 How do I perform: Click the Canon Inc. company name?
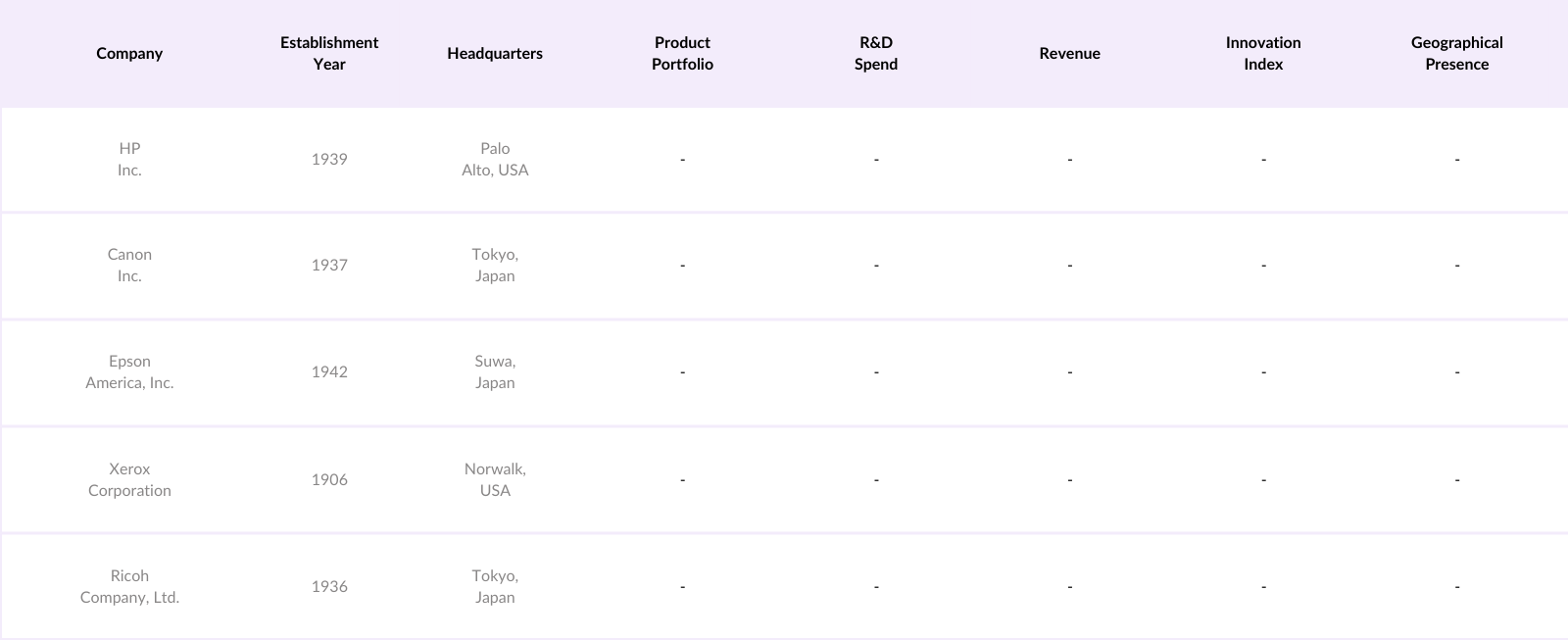[x=129, y=266]
